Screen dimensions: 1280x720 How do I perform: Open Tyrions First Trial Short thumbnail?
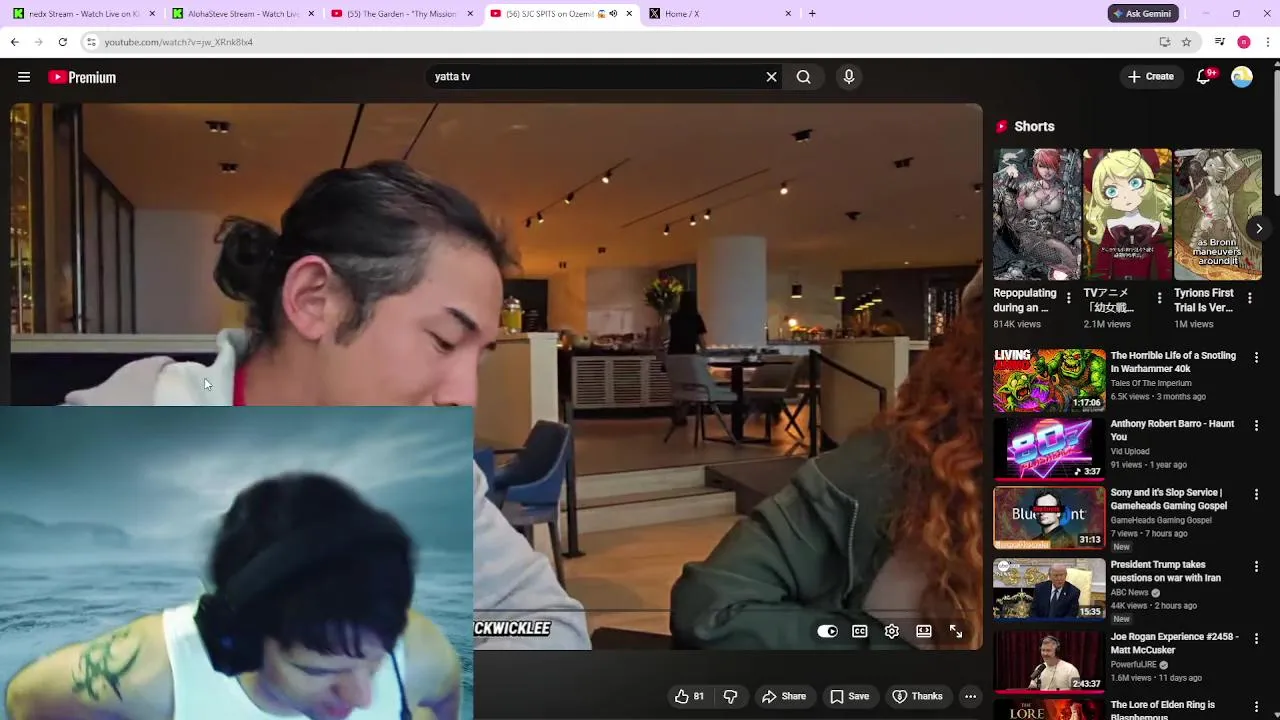[1218, 214]
